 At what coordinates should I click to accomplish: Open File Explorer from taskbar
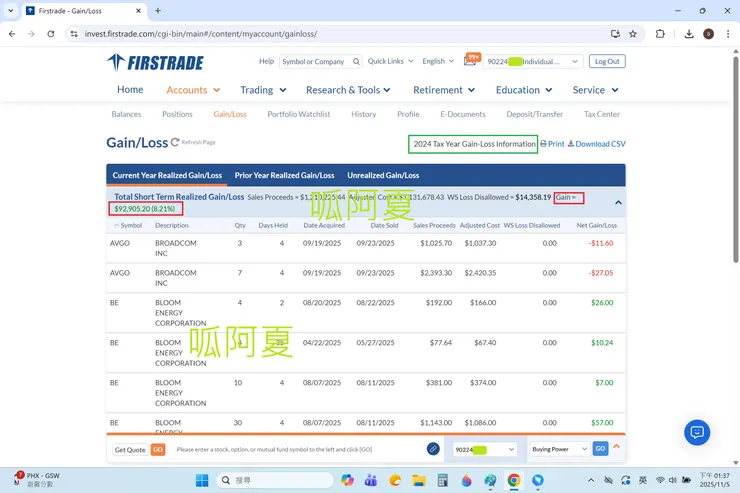[419, 480]
